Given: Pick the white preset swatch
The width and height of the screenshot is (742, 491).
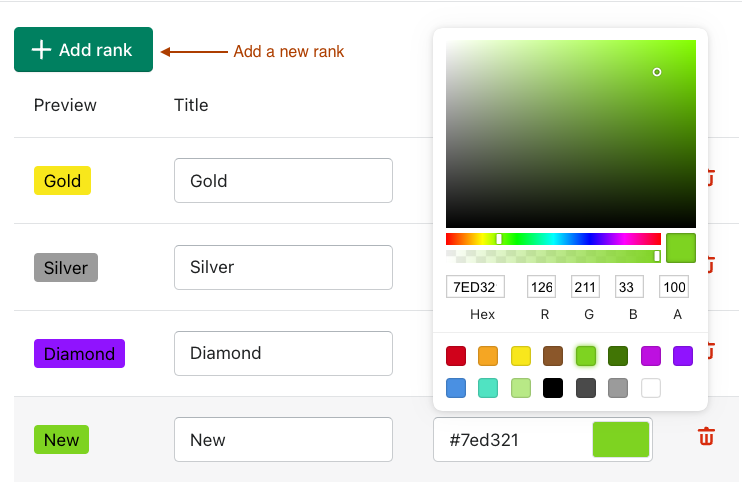Looking at the screenshot, I should pos(650,388).
